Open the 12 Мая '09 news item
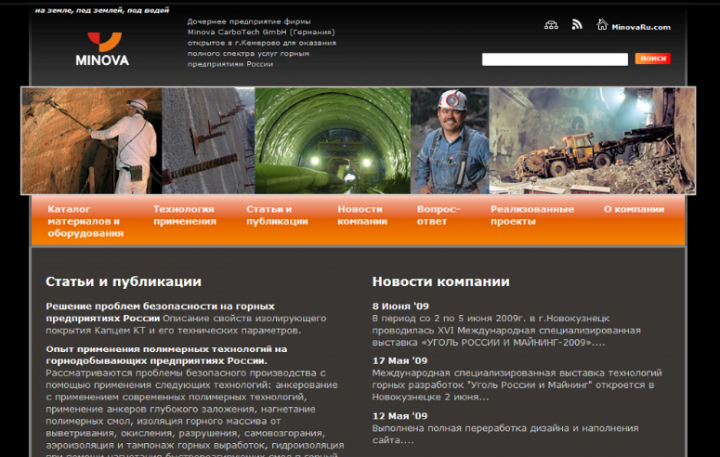 click(399, 416)
